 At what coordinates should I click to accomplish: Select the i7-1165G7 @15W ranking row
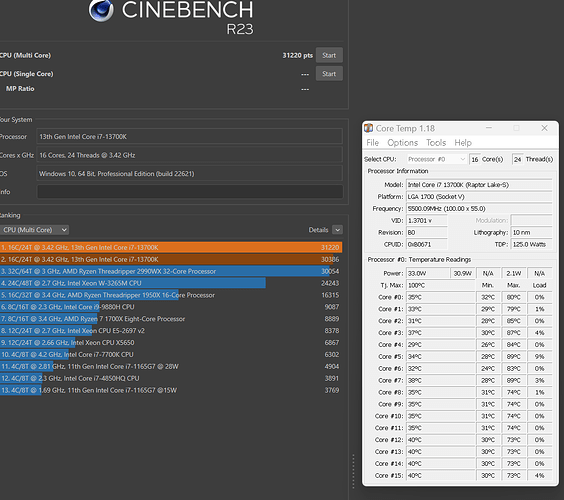click(171, 390)
